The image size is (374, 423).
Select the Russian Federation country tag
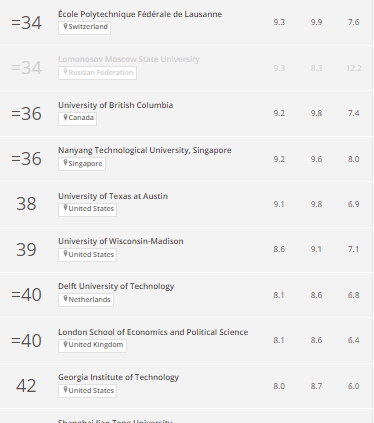coord(97,73)
